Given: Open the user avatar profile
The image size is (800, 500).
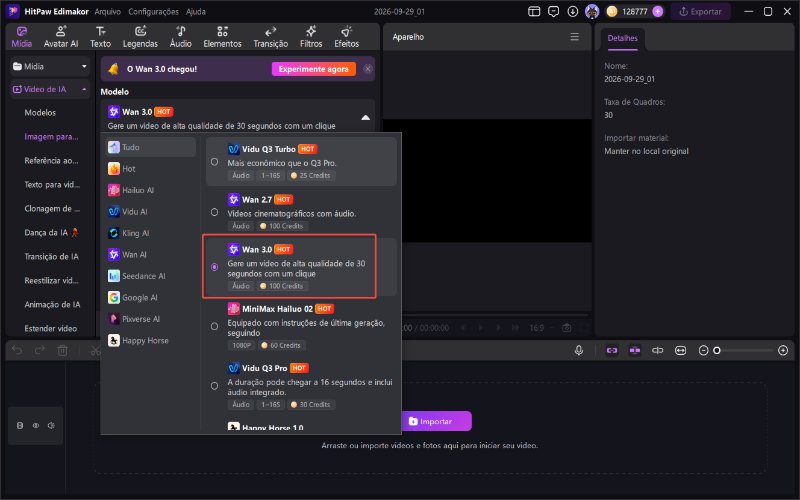Looking at the screenshot, I should 592,11.
